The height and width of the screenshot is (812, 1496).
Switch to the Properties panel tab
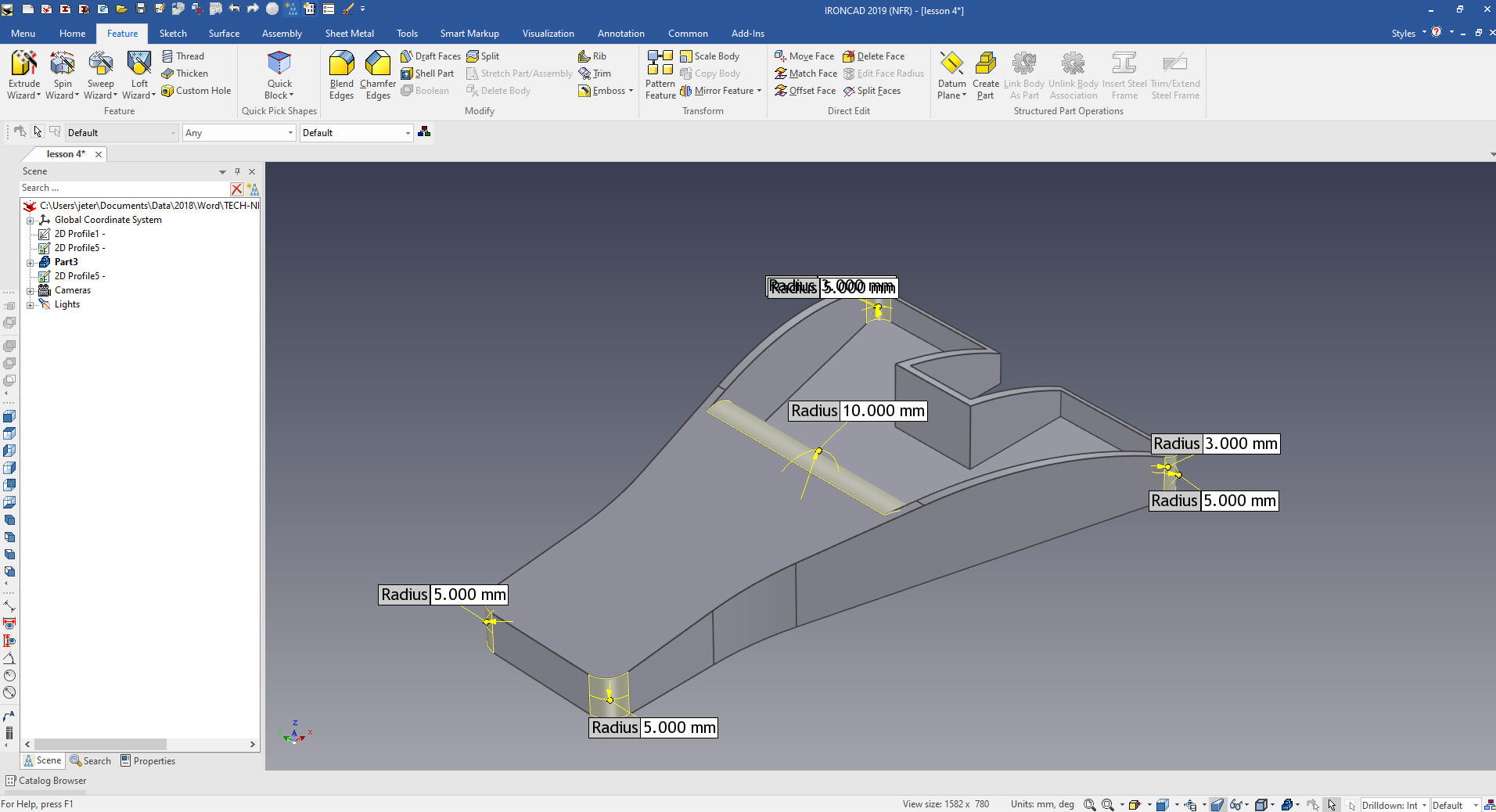click(x=148, y=761)
